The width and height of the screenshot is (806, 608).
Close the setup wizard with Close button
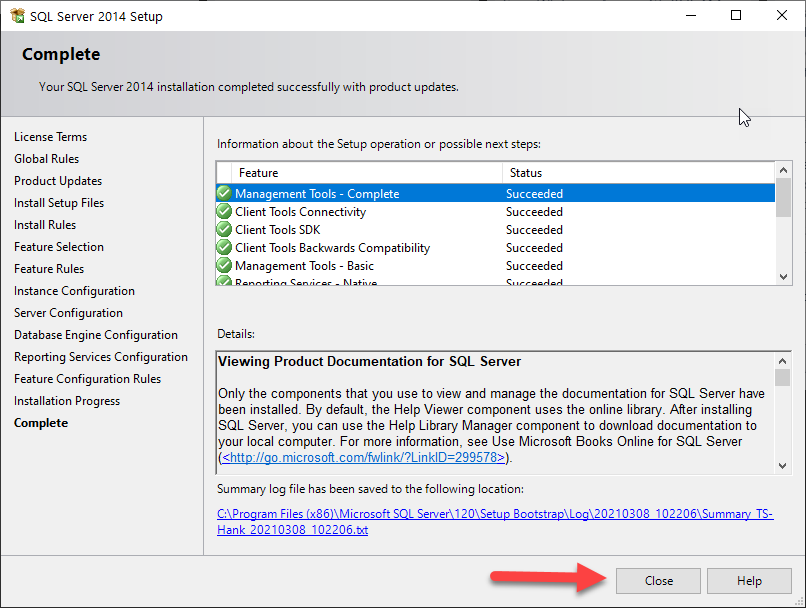658,581
